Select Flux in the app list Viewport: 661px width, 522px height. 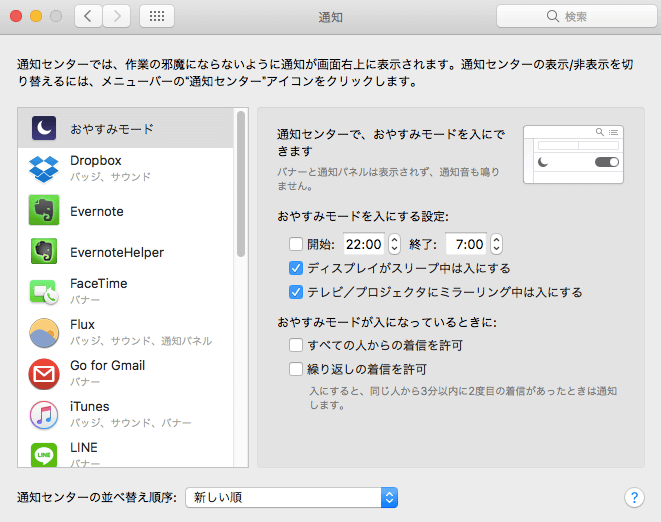[x=126, y=333]
